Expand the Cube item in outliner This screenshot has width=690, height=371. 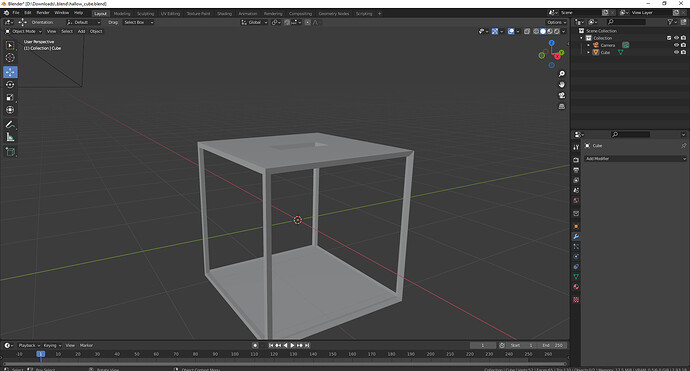pos(588,52)
